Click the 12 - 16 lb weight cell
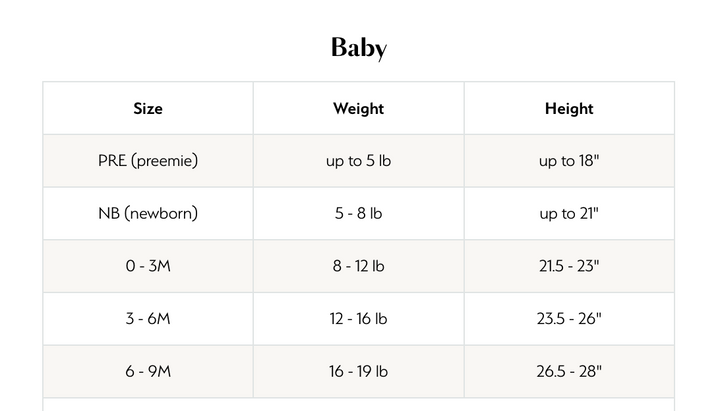 [x=359, y=319]
